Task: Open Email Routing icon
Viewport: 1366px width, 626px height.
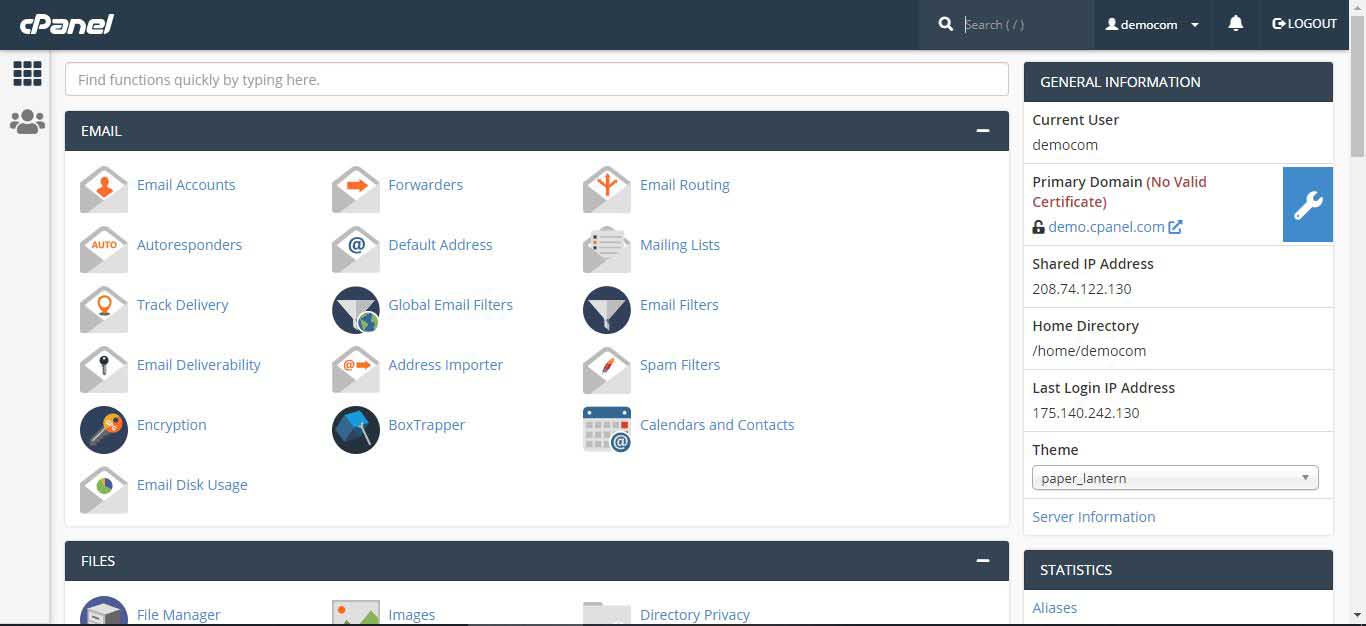Action: pyautogui.click(x=607, y=189)
